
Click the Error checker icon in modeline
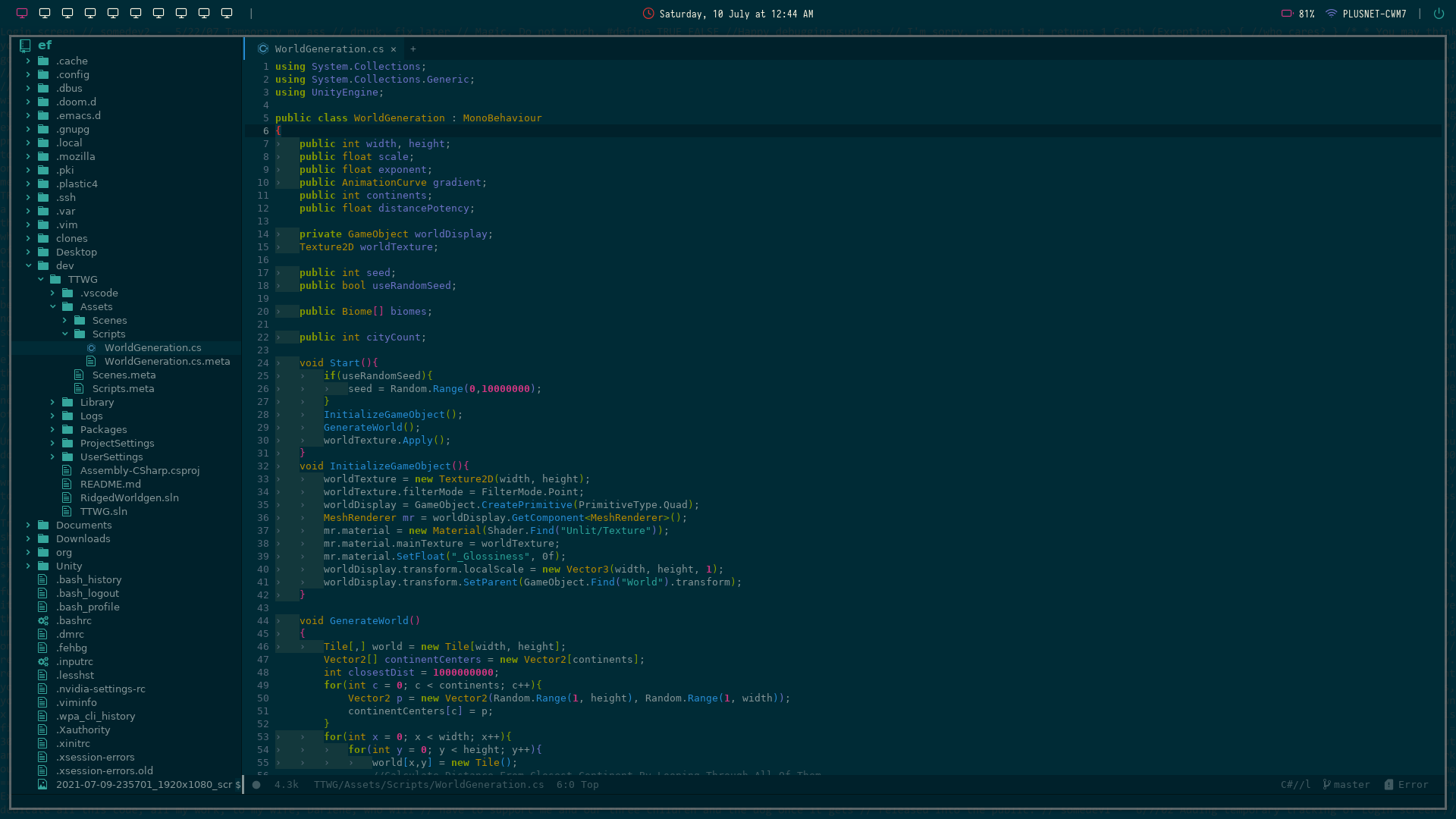tap(1389, 785)
